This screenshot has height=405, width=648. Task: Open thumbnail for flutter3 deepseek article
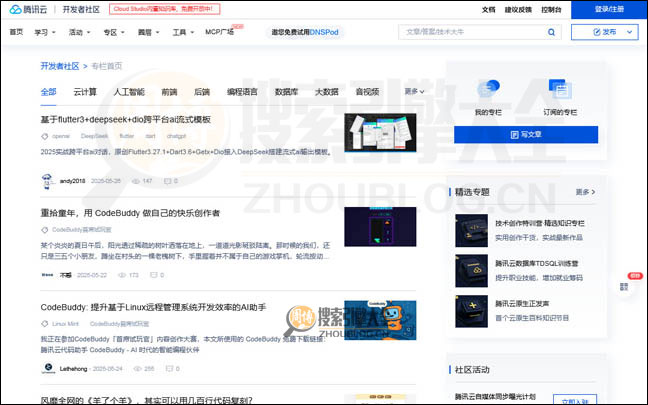click(380, 133)
